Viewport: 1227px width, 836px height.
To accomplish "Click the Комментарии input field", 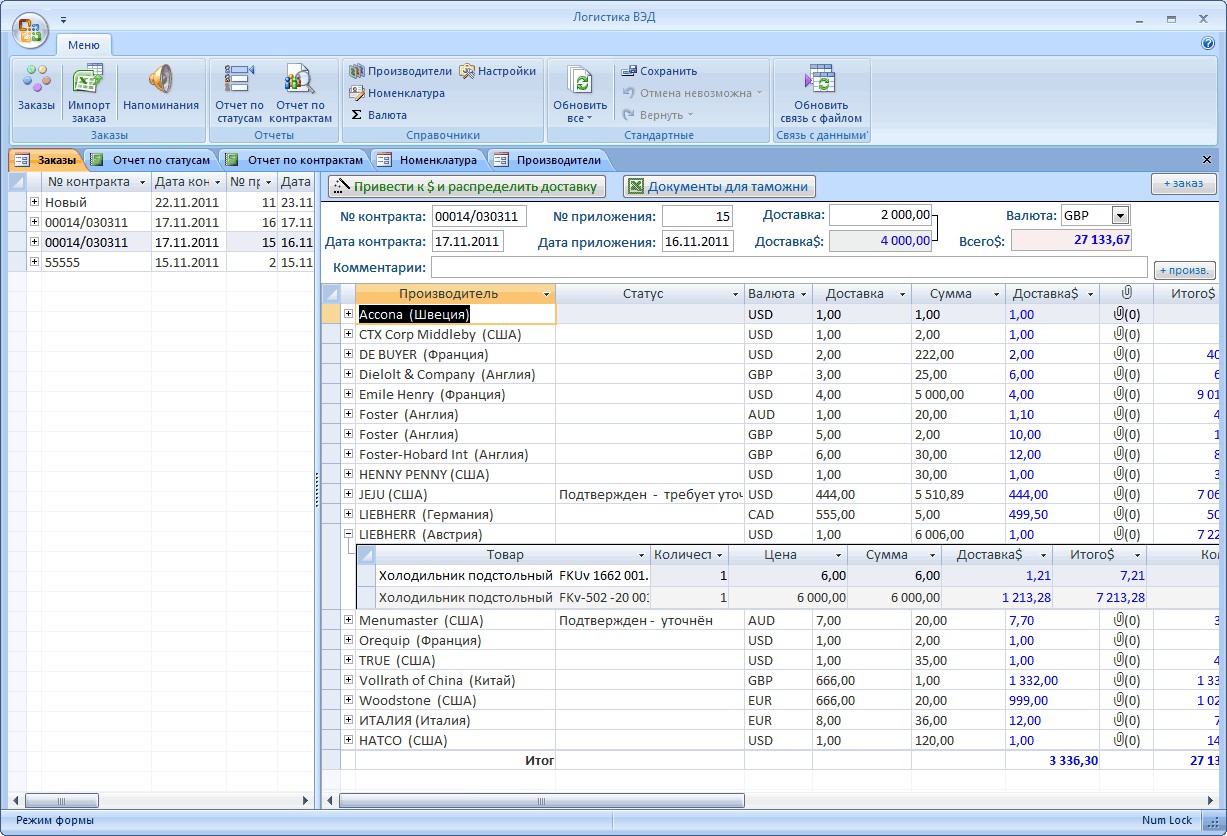I will point(788,267).
